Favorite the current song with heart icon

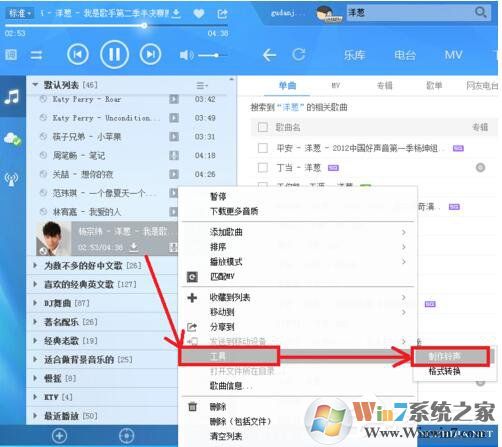[x=199, y=13]
